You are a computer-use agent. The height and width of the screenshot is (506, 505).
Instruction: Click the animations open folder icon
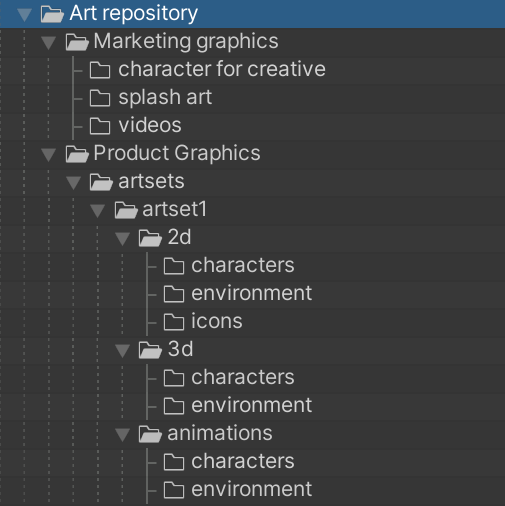point(150,434)
